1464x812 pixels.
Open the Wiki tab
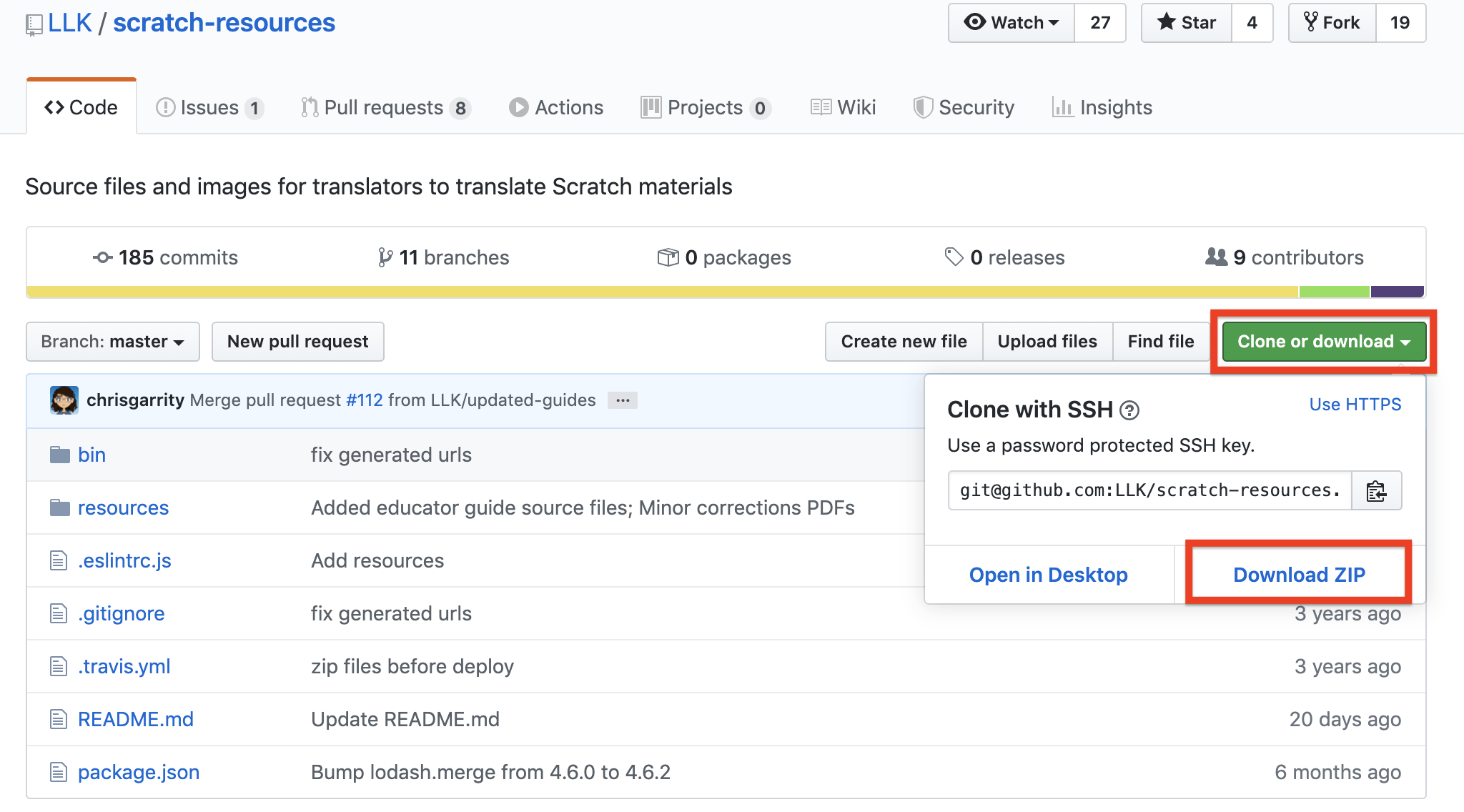tap(844, 107)
